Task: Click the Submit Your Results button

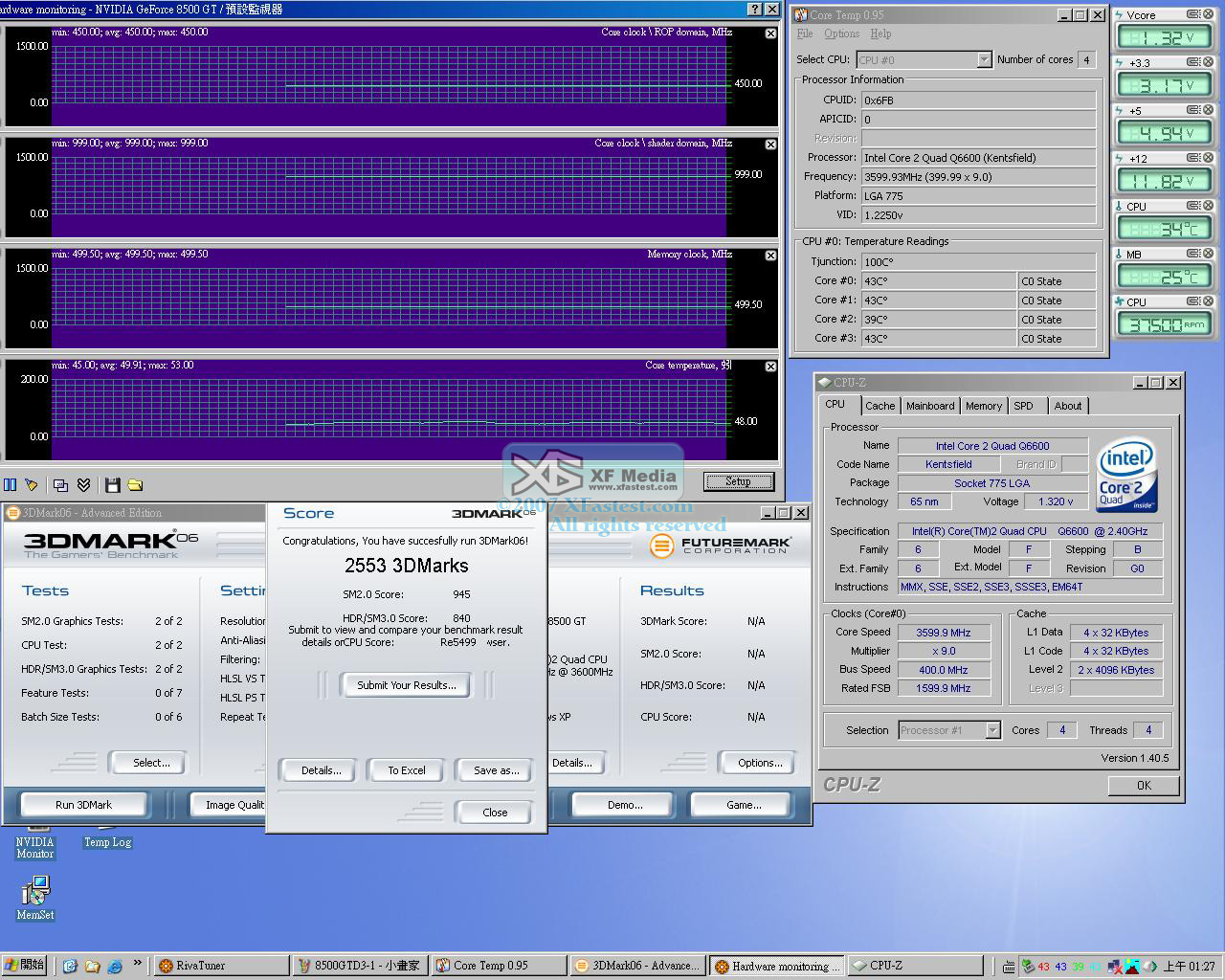Action: tap(407, 685)
